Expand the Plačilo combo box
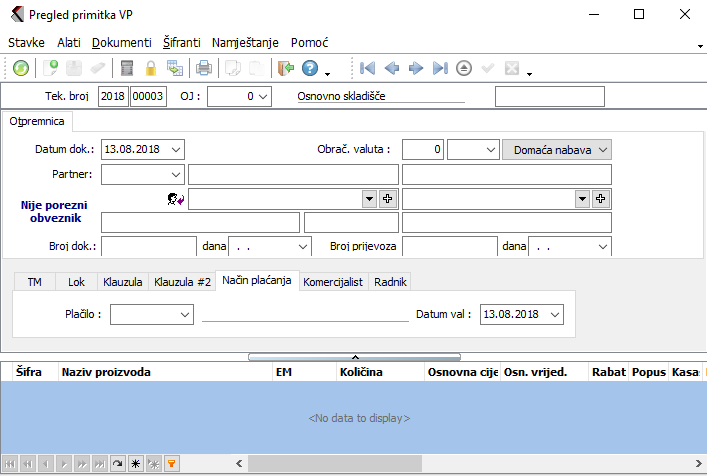Screen dimensions: 707x476 pyautogui.click(x=185, y=314)
